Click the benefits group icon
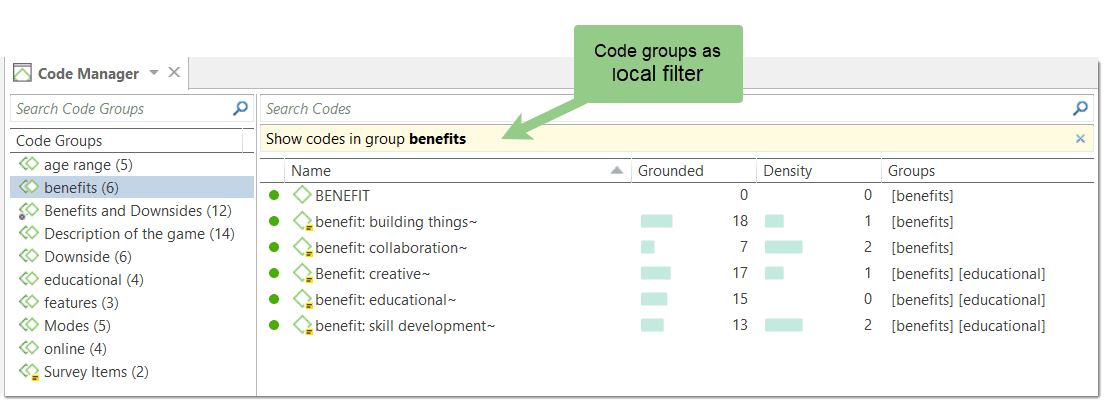The image size is (1105, 403). [28, 187]
